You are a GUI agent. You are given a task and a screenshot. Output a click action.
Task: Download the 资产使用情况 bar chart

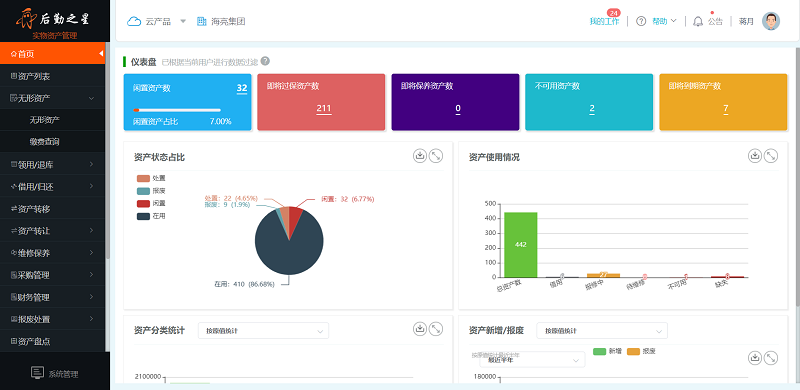755,156
